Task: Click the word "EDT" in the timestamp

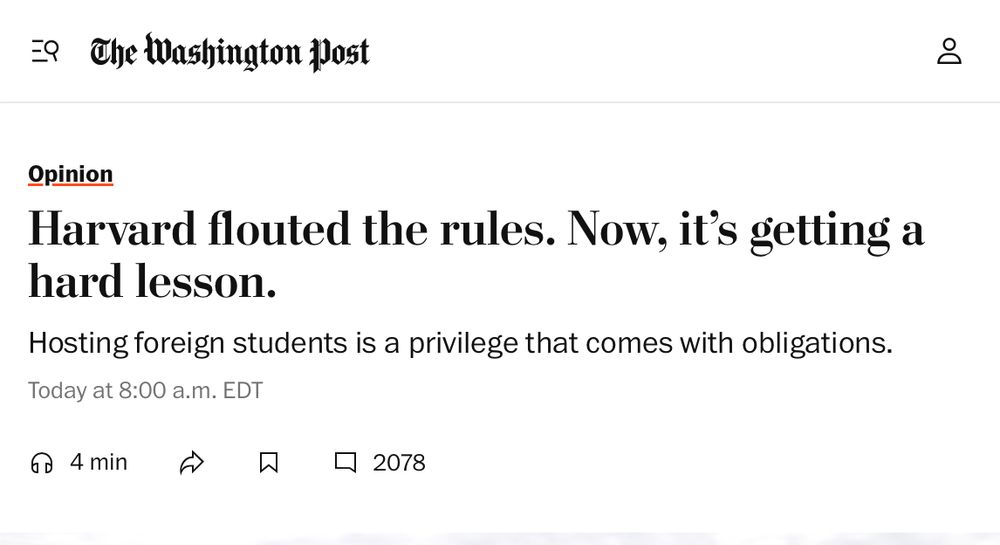Action: coord(242,390)
